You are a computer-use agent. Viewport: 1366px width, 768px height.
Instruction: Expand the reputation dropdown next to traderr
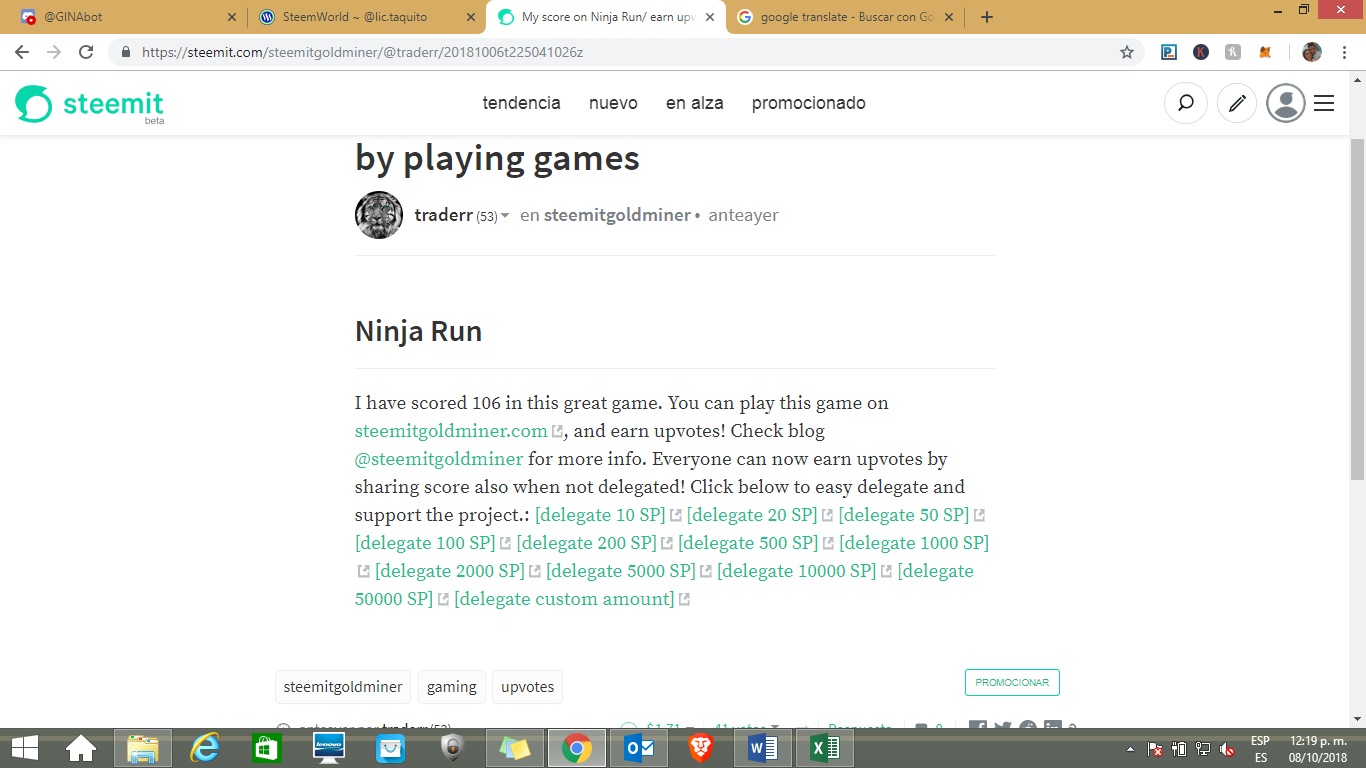(505, 216)
